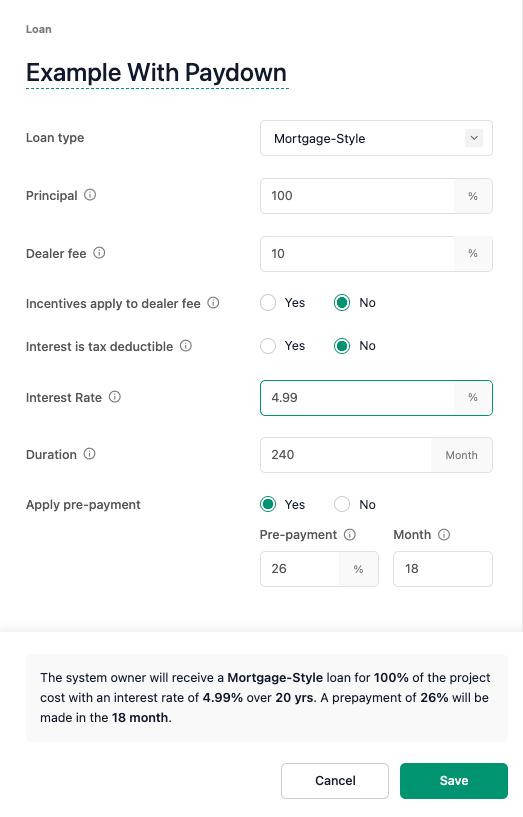The height and width of the screenshot is (817, 523).
Task: Click info icon beside Interest is tax deductible
Action: click(x=186, y=346)
